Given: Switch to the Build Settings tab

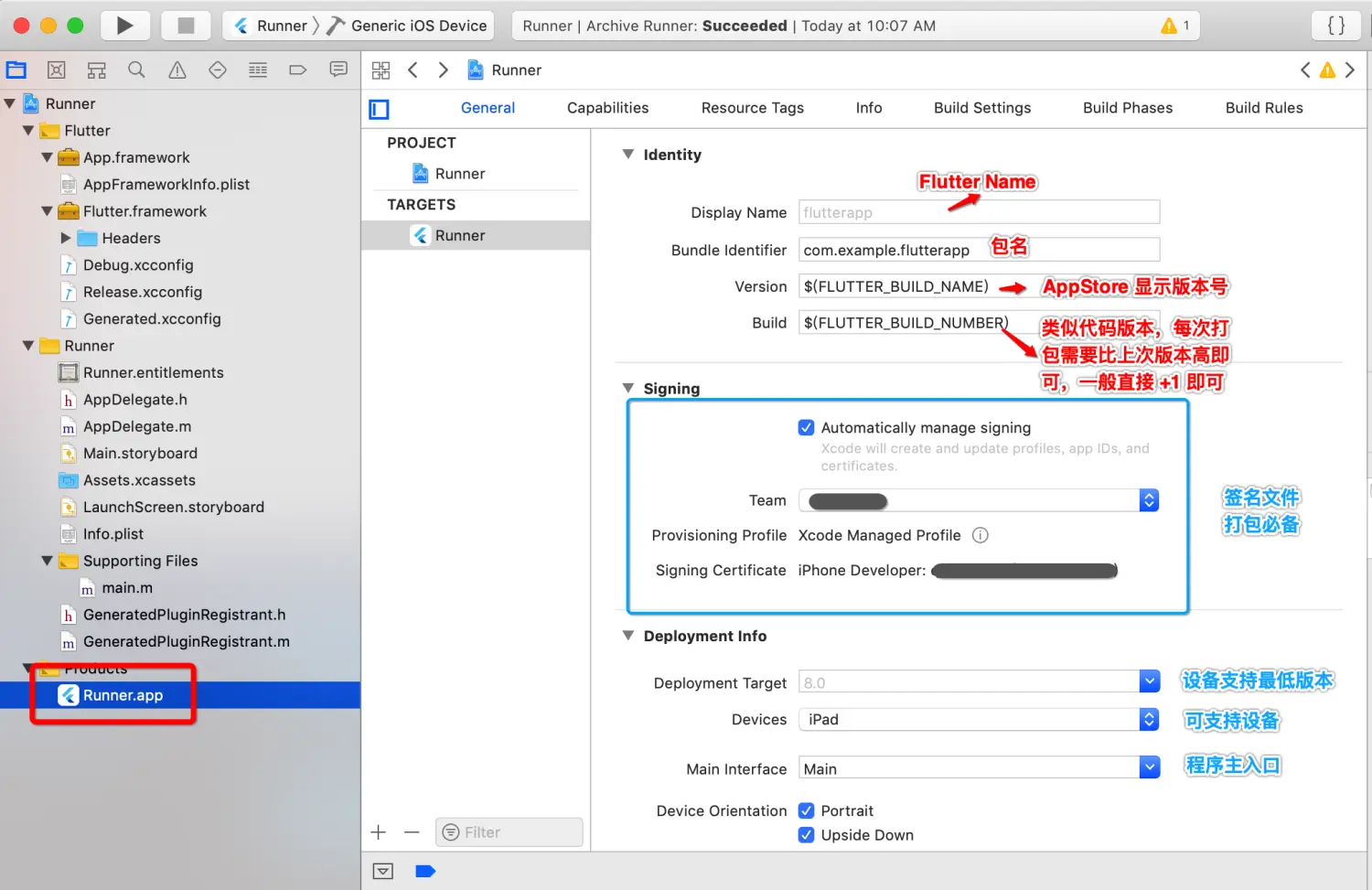Looking at the screenshot, I should coord(982,108).
